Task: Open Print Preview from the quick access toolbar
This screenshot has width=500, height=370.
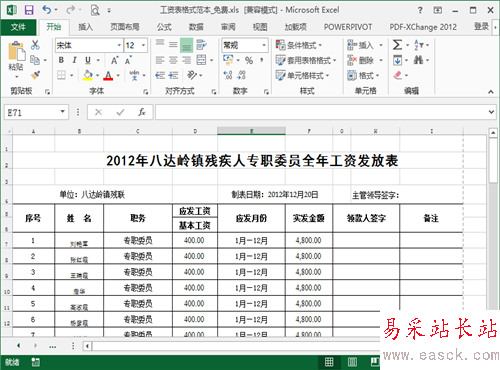Action: pos(95,10)
